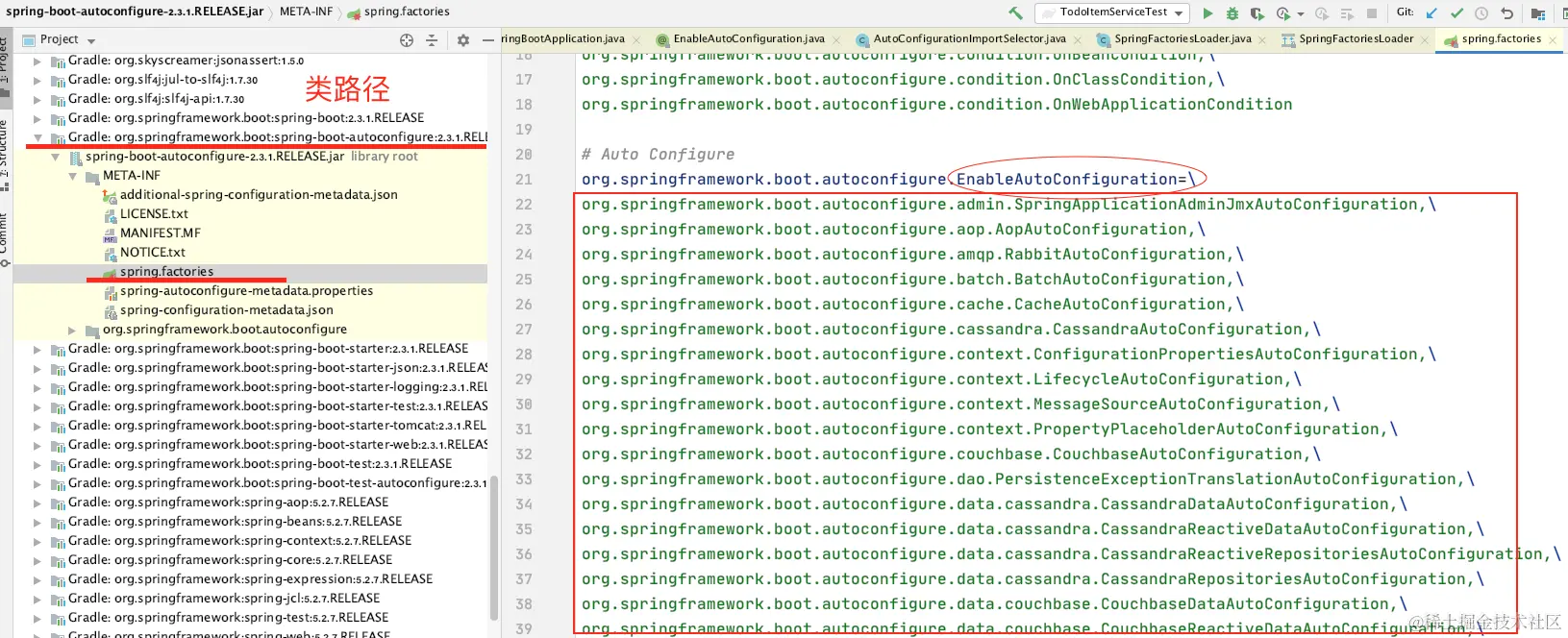Select spring-autoconfigure-metadata.properties file
1568x638 pixels.
tap(246, 291)
